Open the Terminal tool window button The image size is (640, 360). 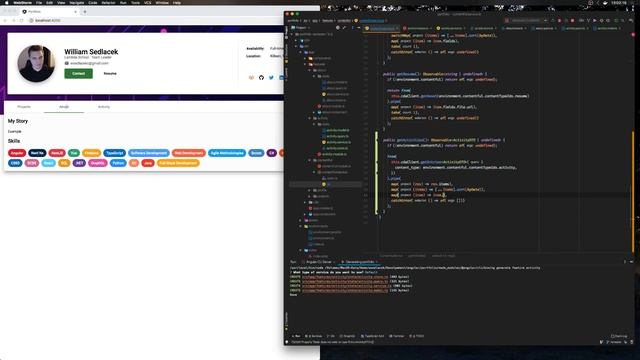[397, 336]
